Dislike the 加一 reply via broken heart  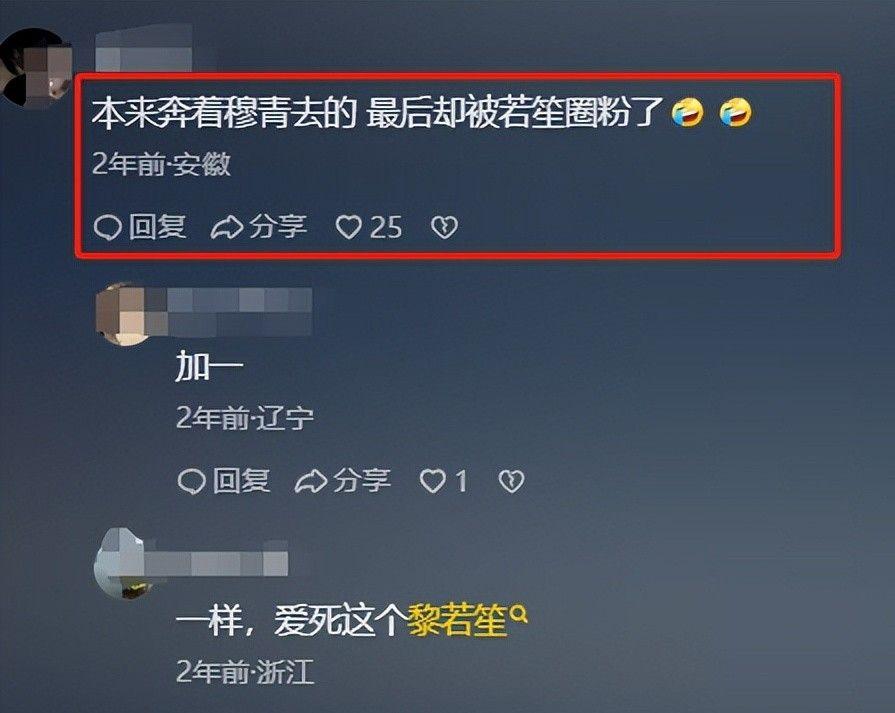coord(511,481)
